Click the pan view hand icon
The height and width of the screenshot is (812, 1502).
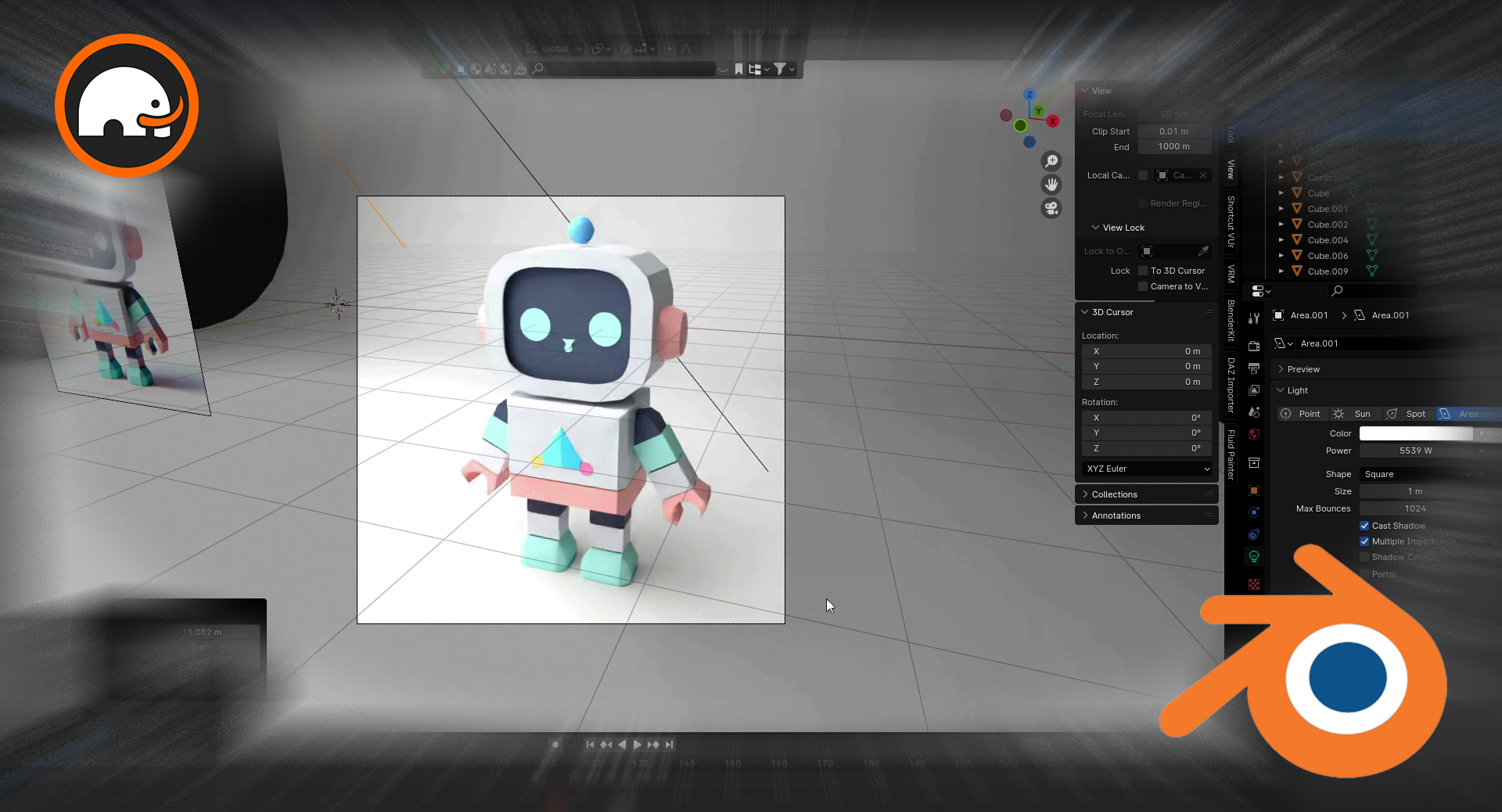click(1051, 185)
